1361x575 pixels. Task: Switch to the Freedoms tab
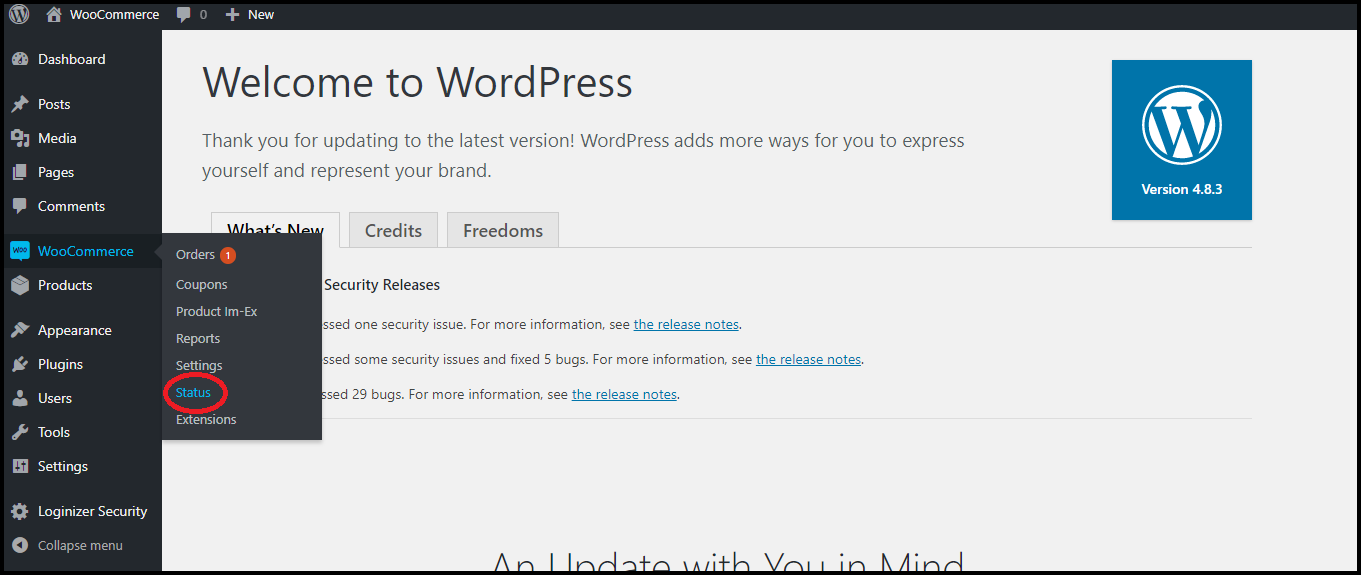502,231
